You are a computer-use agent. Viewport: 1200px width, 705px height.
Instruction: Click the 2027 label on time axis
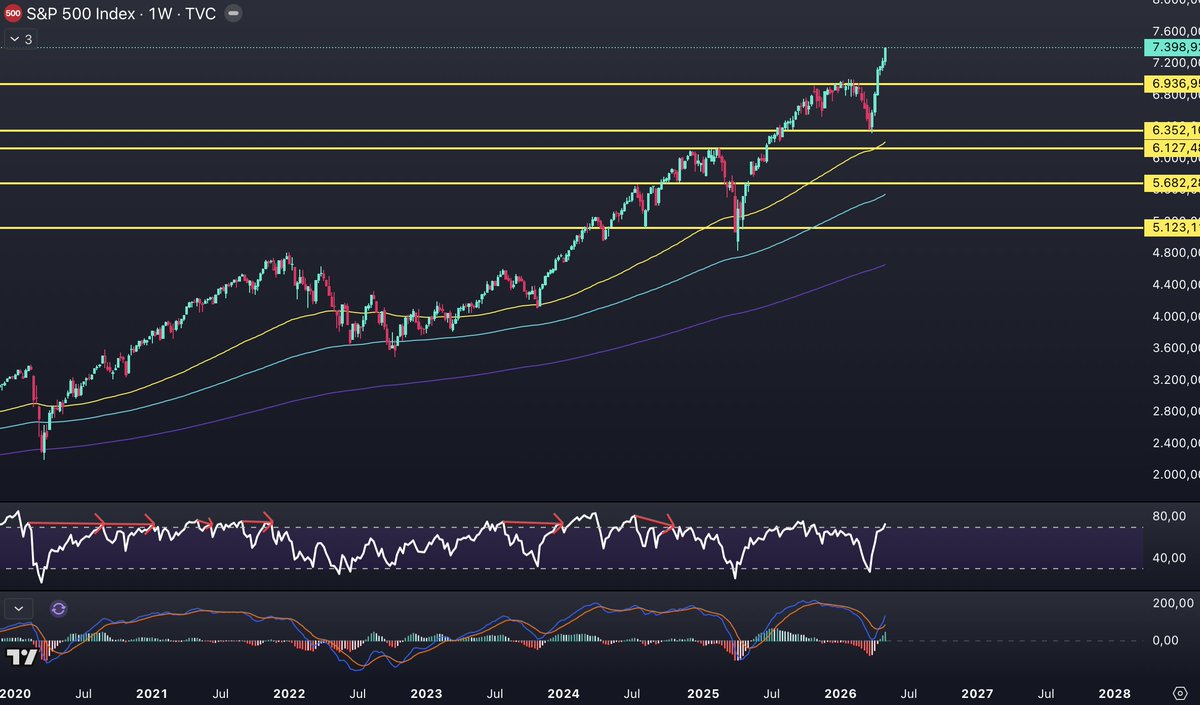pos(977,693)
